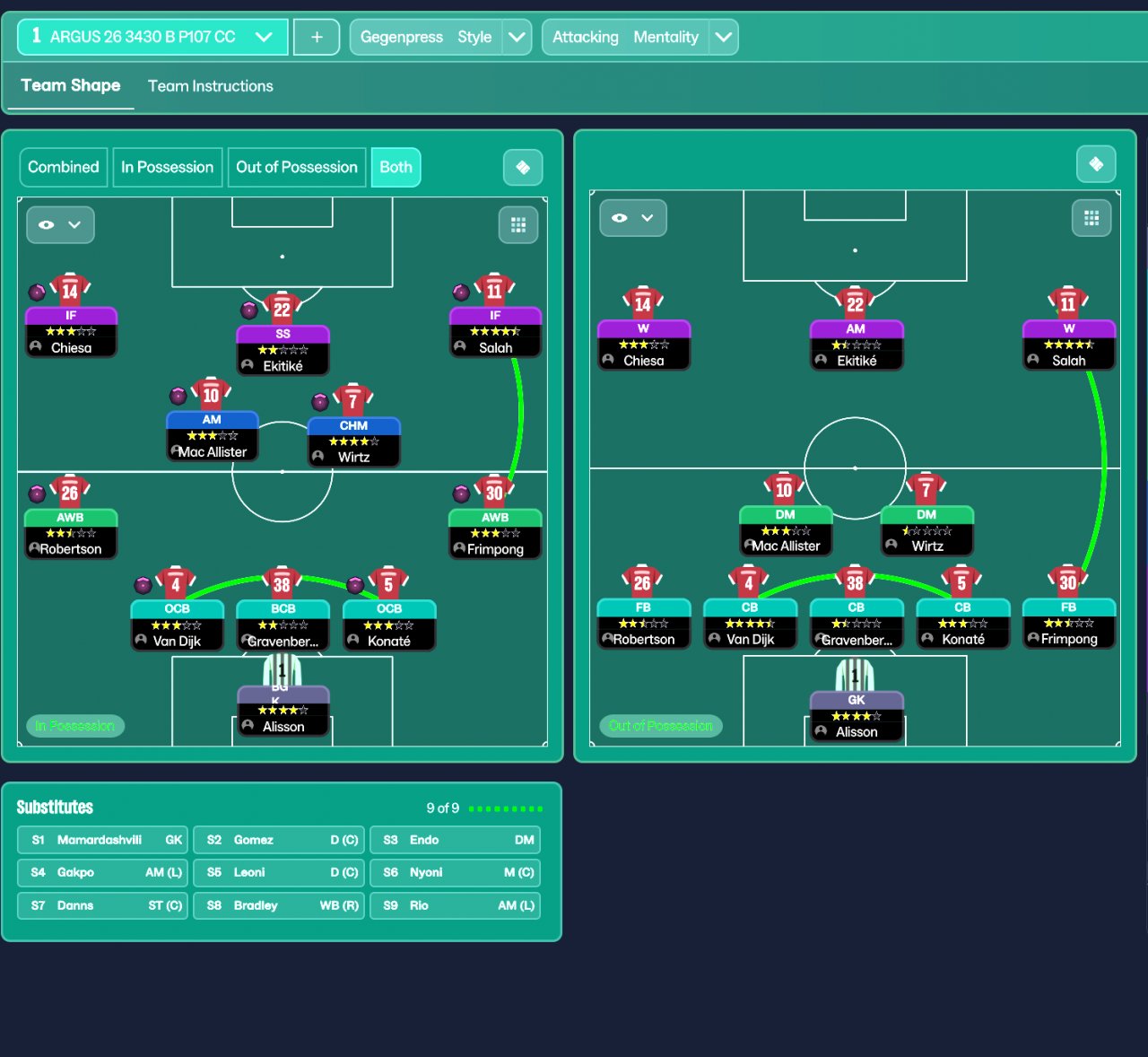The width and height of the screenshot is (1148, 1057).
Task: Click Wirtz's name on out-of-possession pitch
Action: 927,546
